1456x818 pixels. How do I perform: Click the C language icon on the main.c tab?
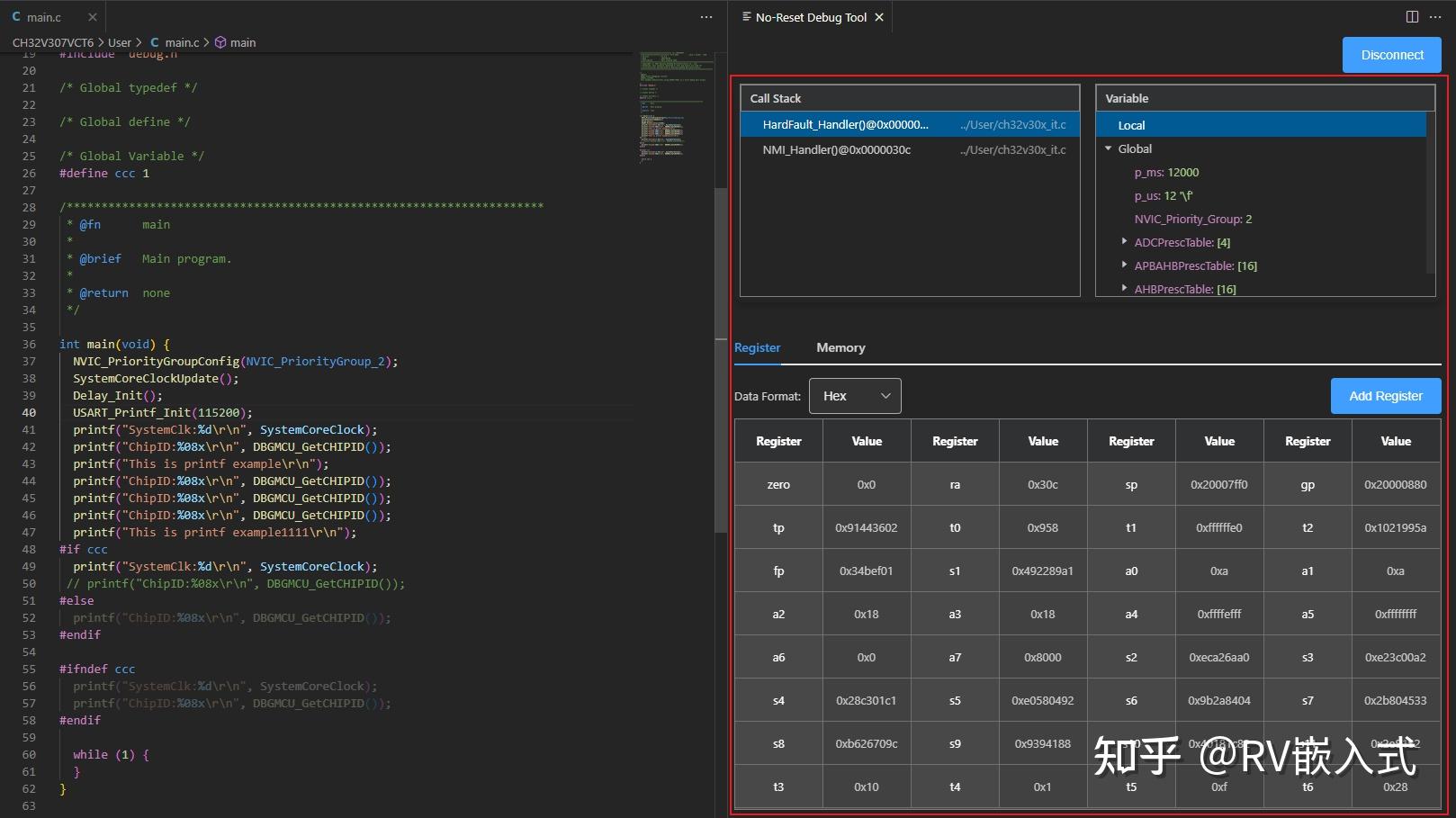(14, 16)
